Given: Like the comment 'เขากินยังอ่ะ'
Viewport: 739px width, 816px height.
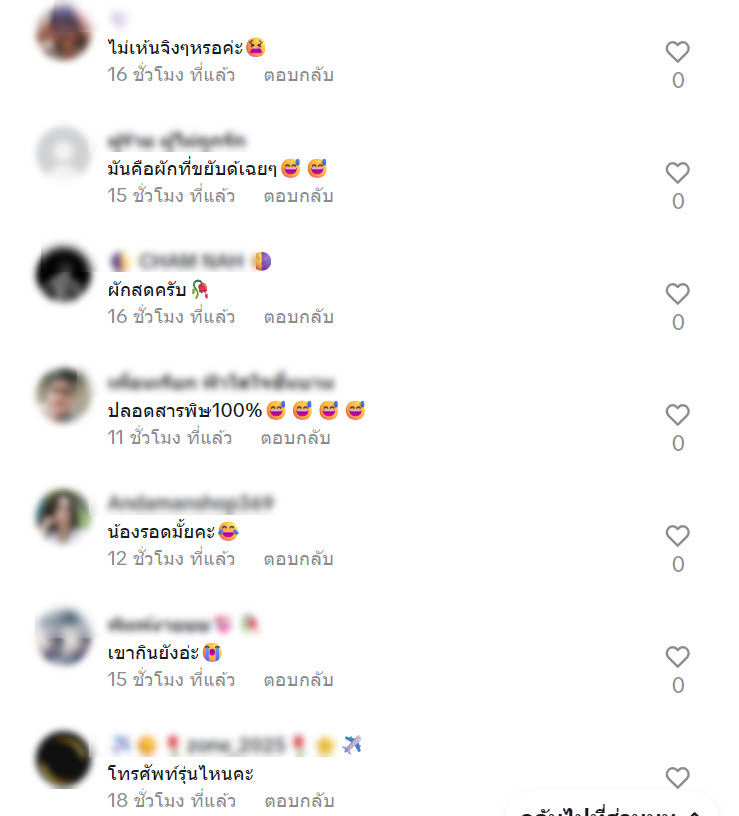Looking at the screenshot, I should click(678, 656).
